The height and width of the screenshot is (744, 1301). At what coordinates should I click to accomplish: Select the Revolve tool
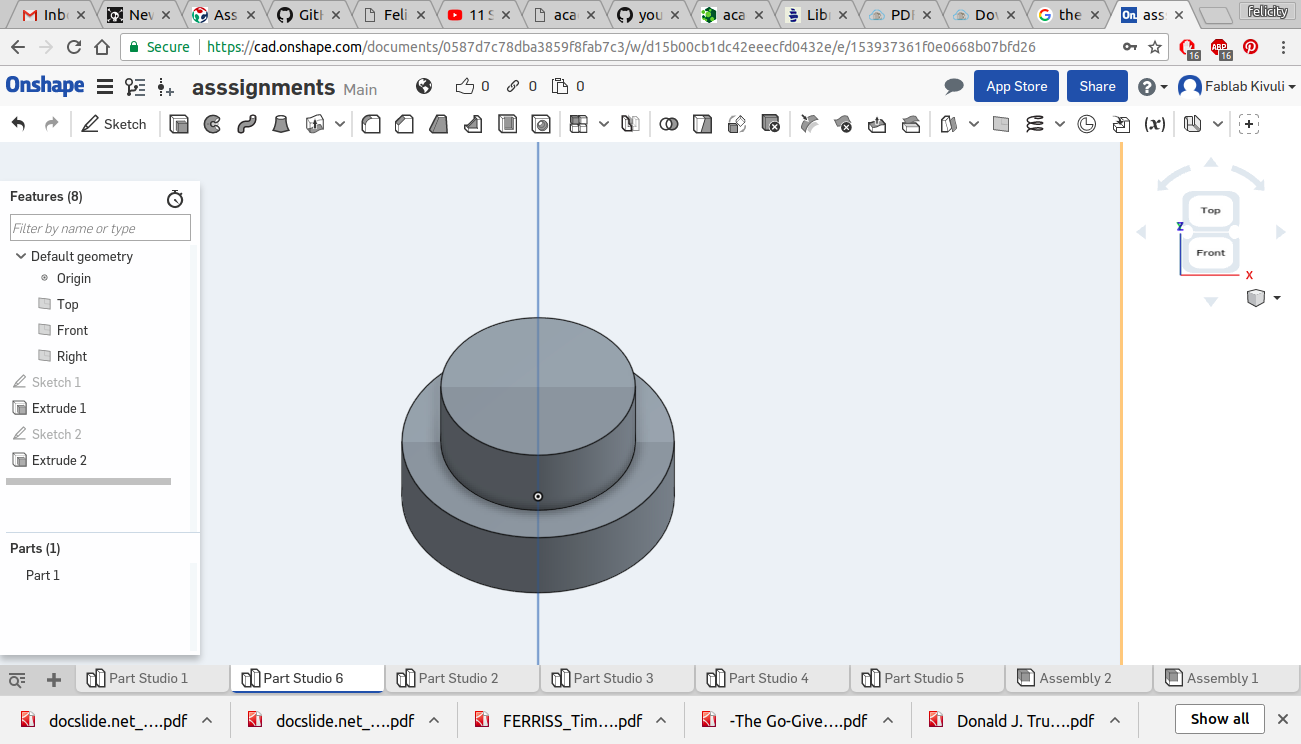coord(212,124)
